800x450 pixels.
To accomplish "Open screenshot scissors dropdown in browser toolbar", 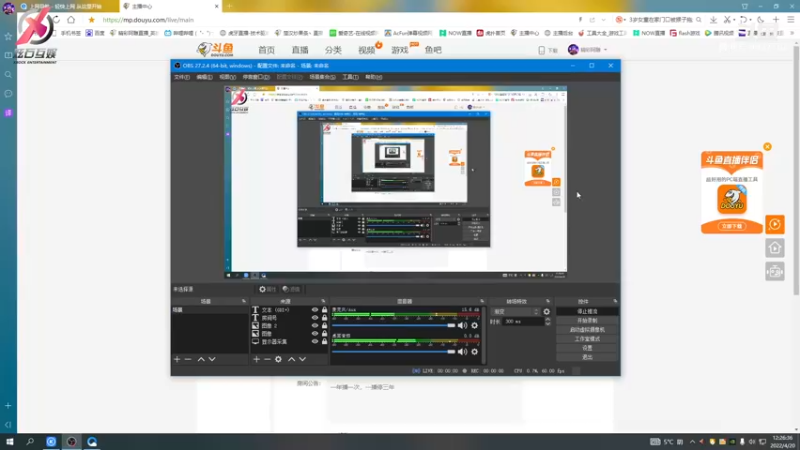I will pyautogui.click(x=734, y=20).
